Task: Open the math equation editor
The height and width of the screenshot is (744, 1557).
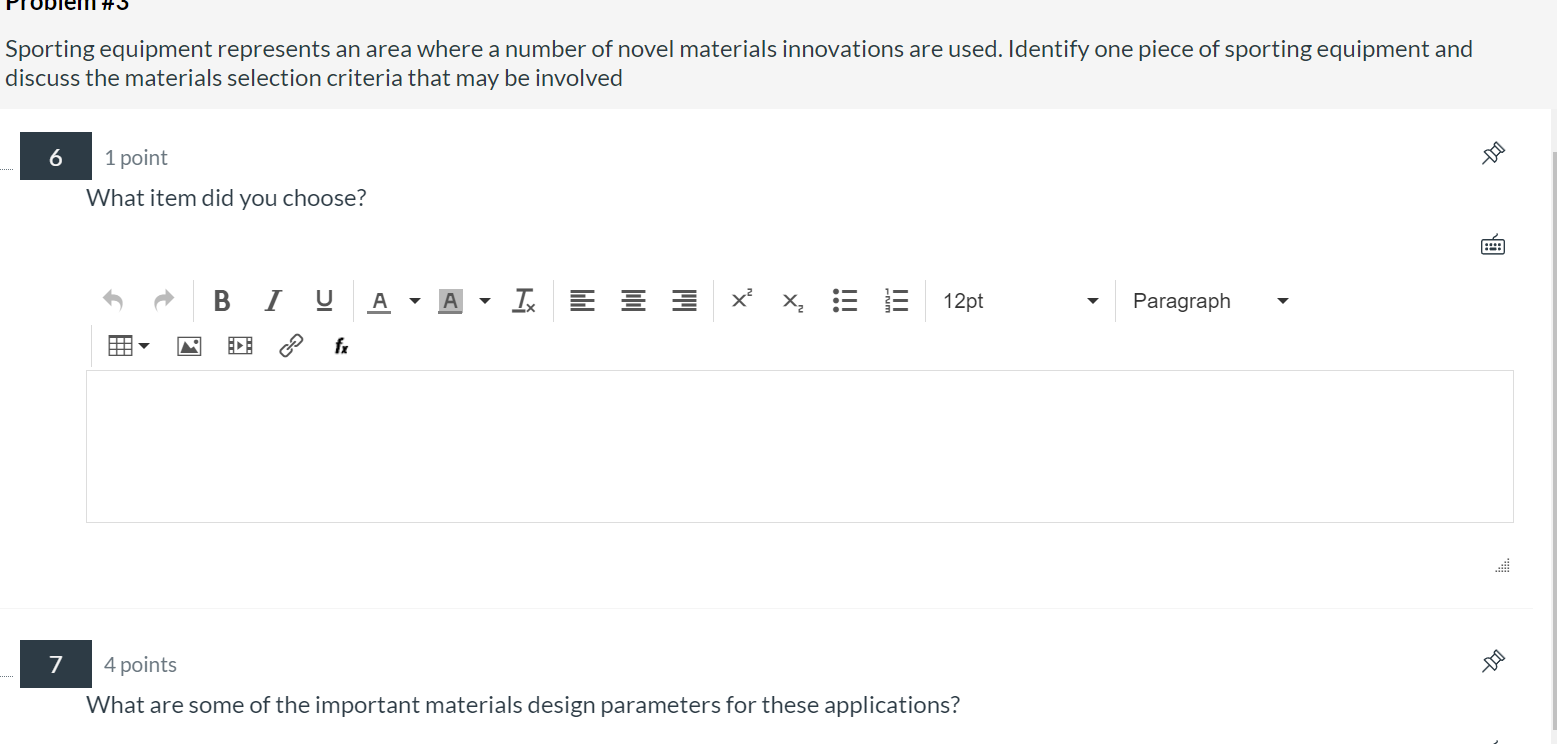Action: tap(341, 346)
